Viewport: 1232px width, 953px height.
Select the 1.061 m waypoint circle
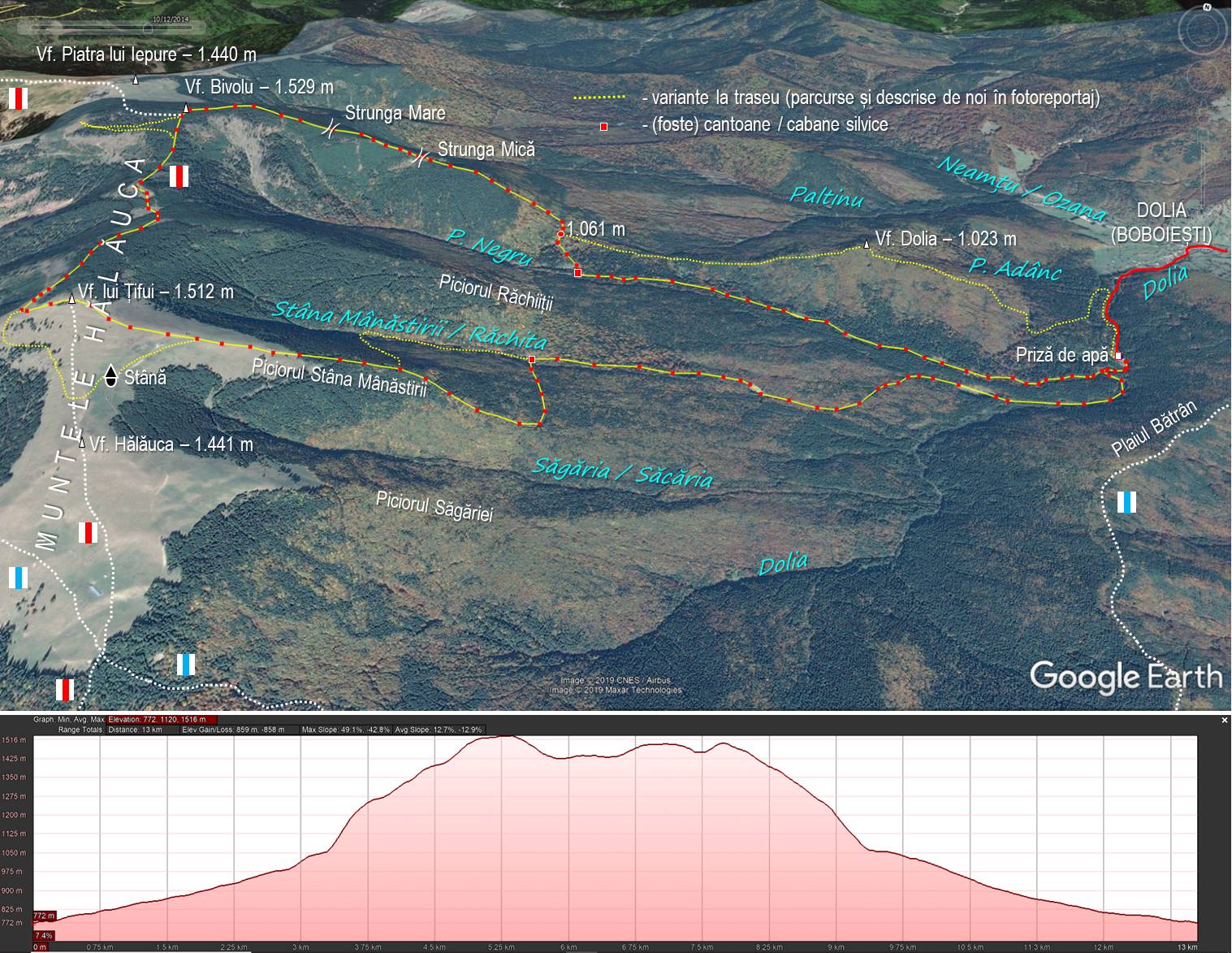click(x=560, y=235)
